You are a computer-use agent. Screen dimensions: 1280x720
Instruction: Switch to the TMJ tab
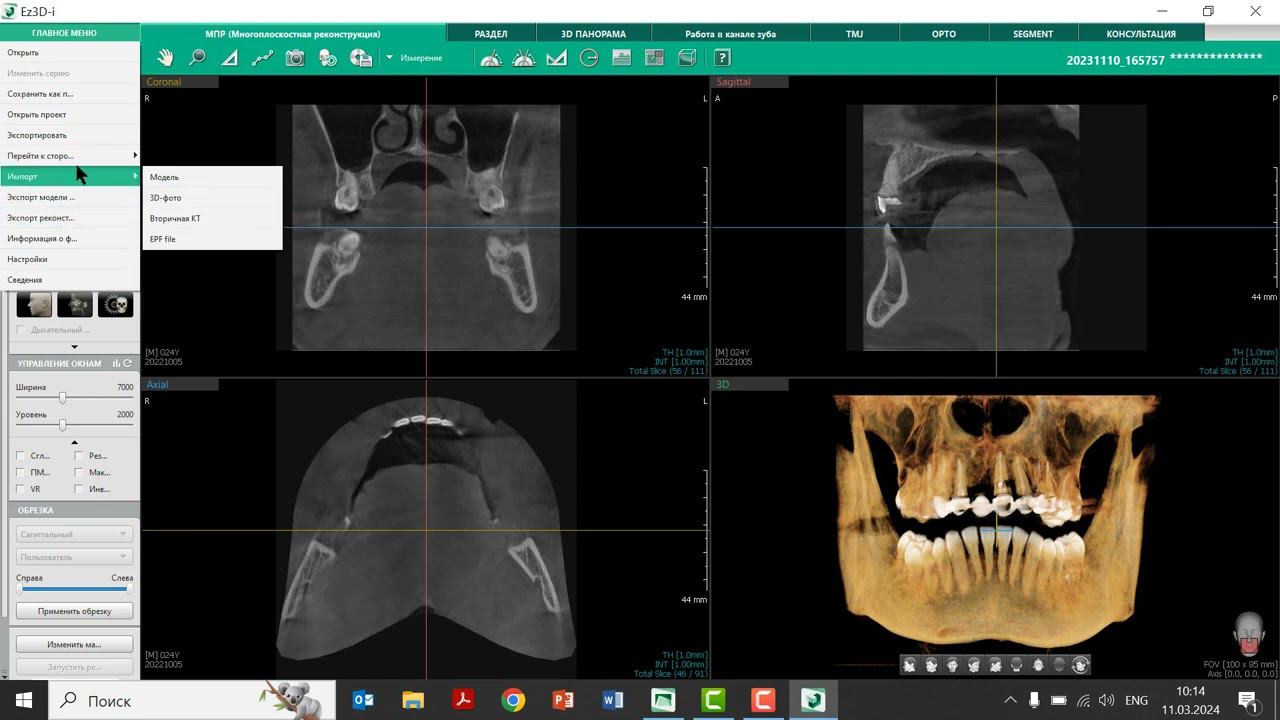[x=854, y=34]
